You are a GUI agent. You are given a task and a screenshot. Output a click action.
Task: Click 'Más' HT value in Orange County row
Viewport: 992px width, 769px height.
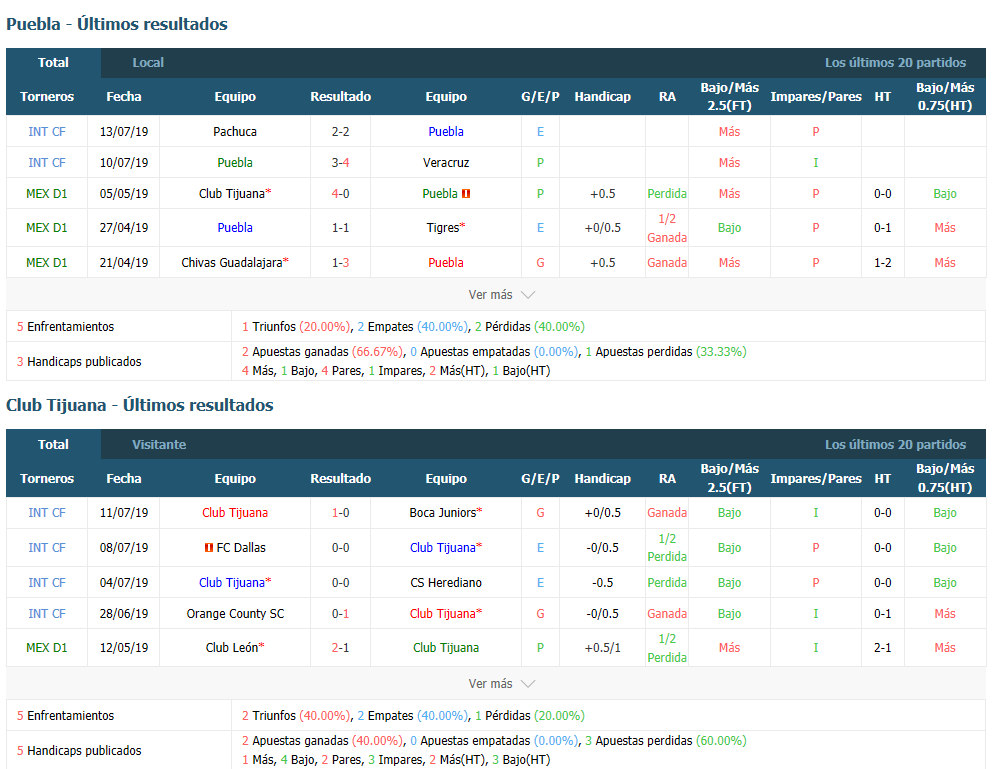(x=945, y=613)
